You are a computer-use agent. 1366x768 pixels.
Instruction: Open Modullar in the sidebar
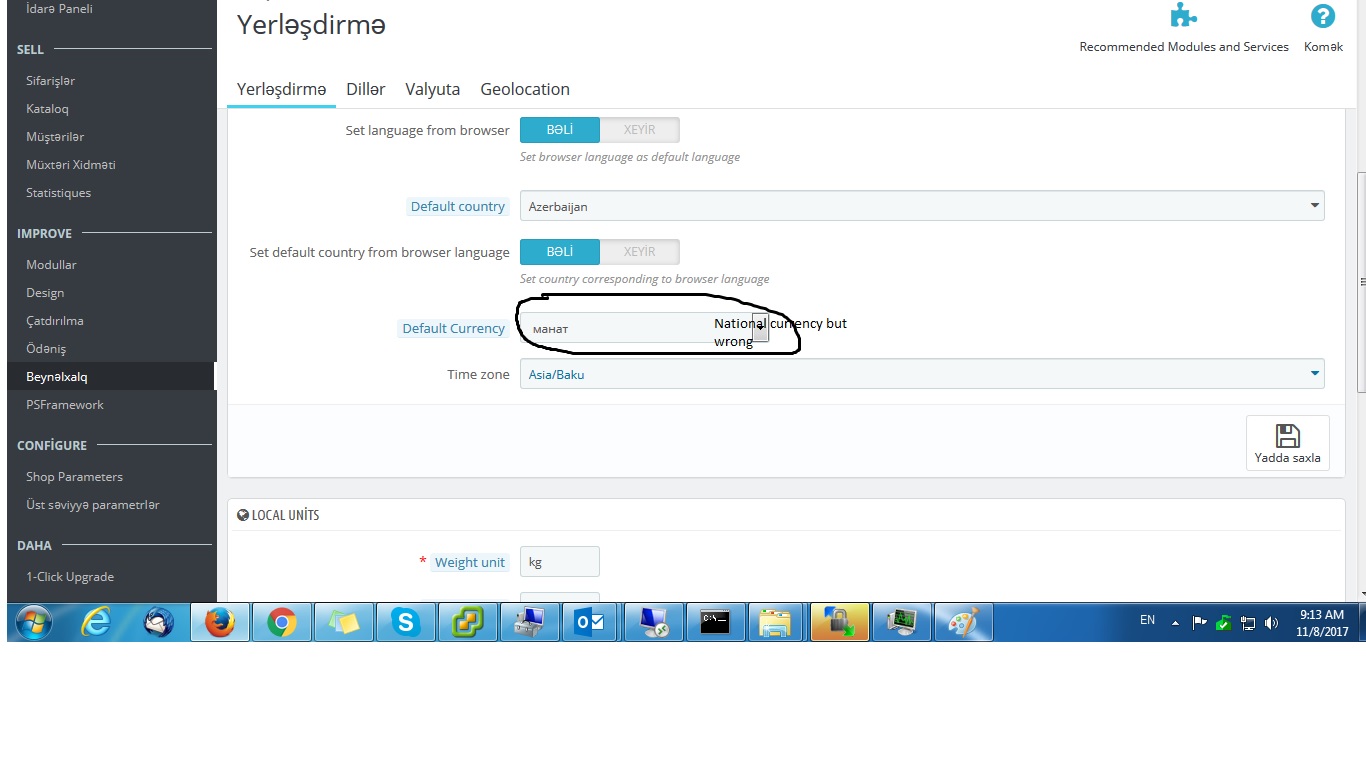click(x=51, y=265)
